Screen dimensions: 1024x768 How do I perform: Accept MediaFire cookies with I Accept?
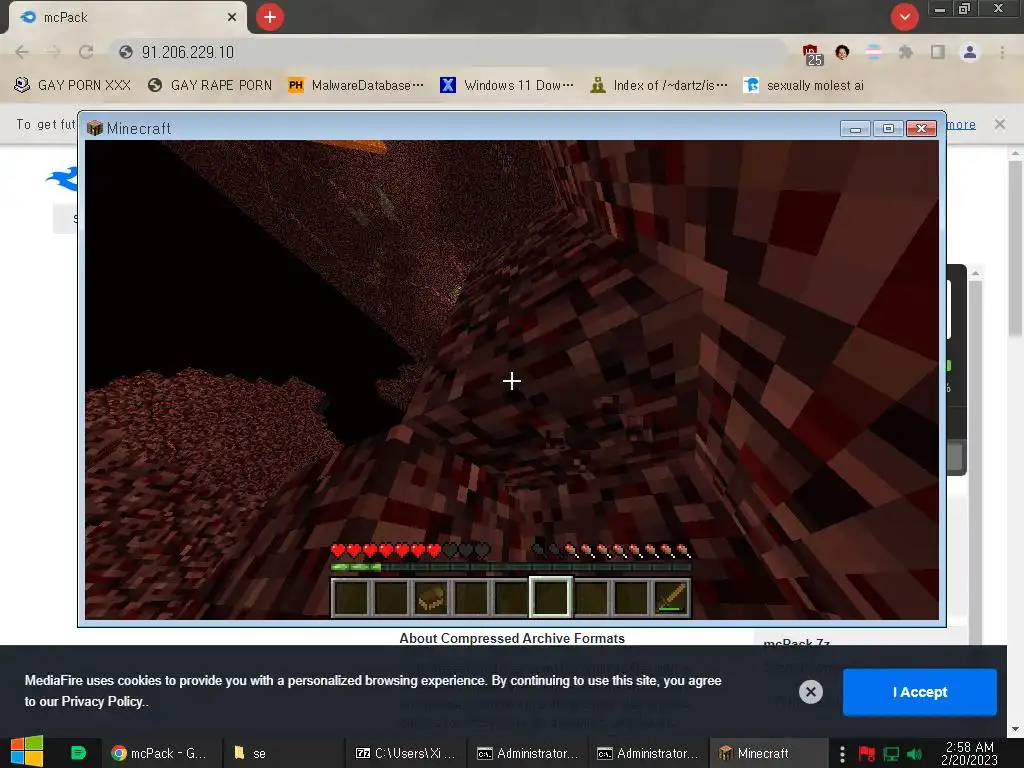(920, 692)
